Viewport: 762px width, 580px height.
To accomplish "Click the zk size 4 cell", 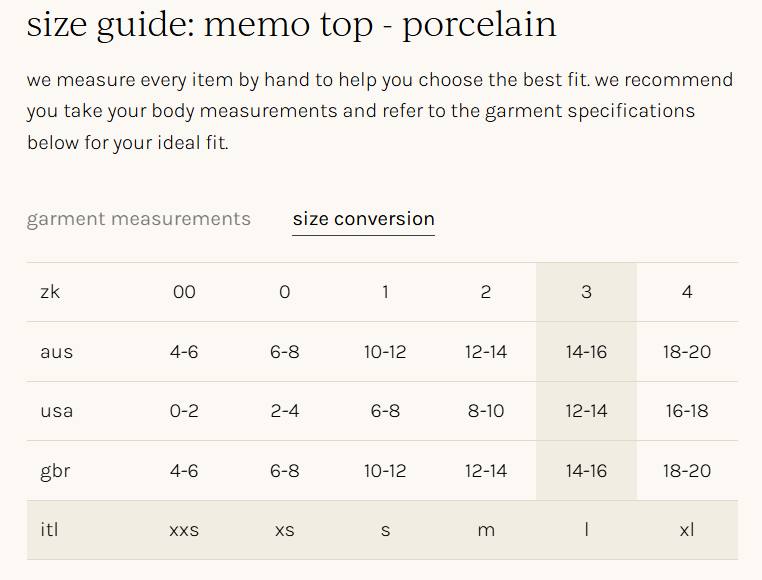I will 687,292.
